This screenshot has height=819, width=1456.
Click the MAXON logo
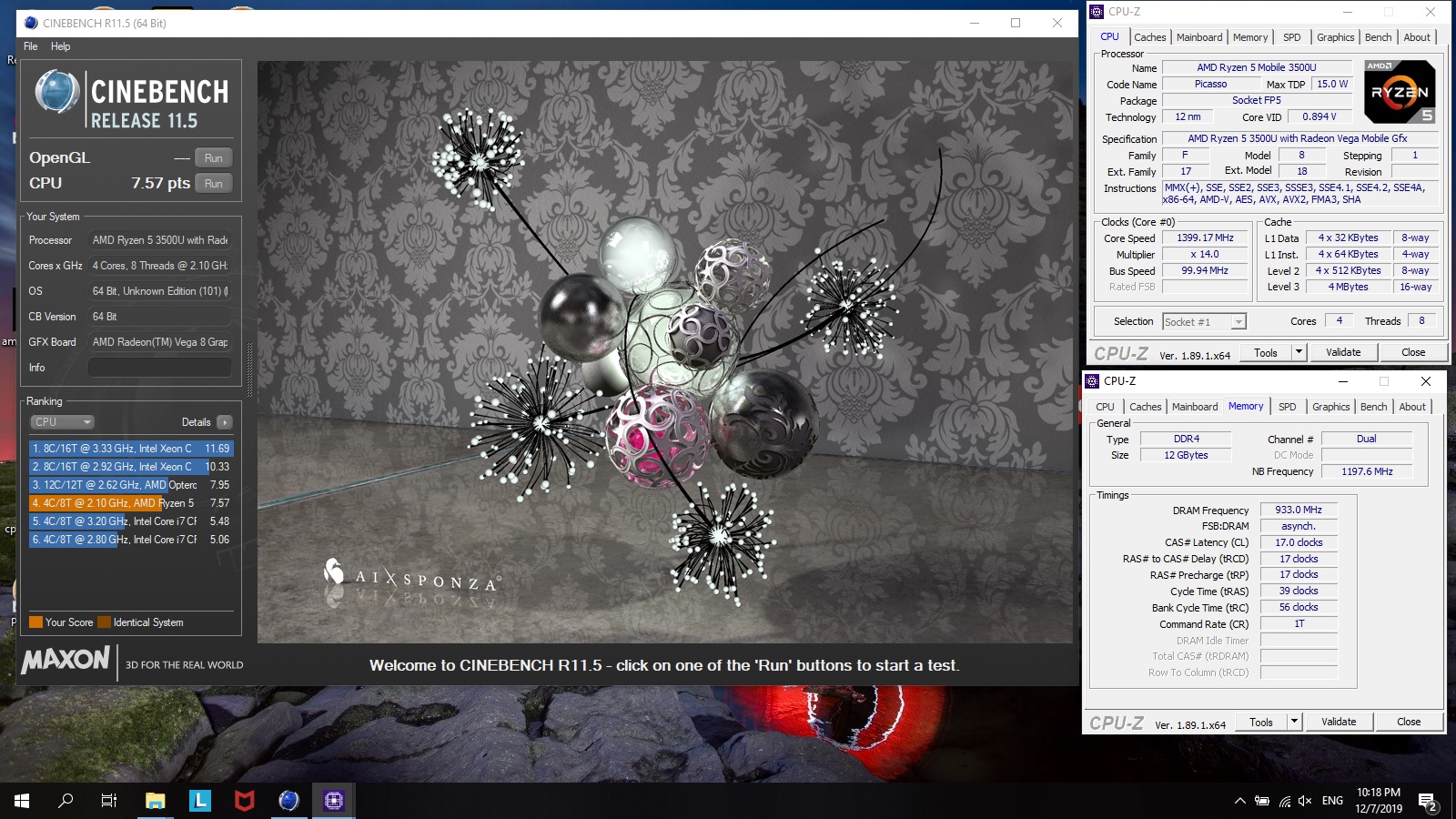pos(66,660)
